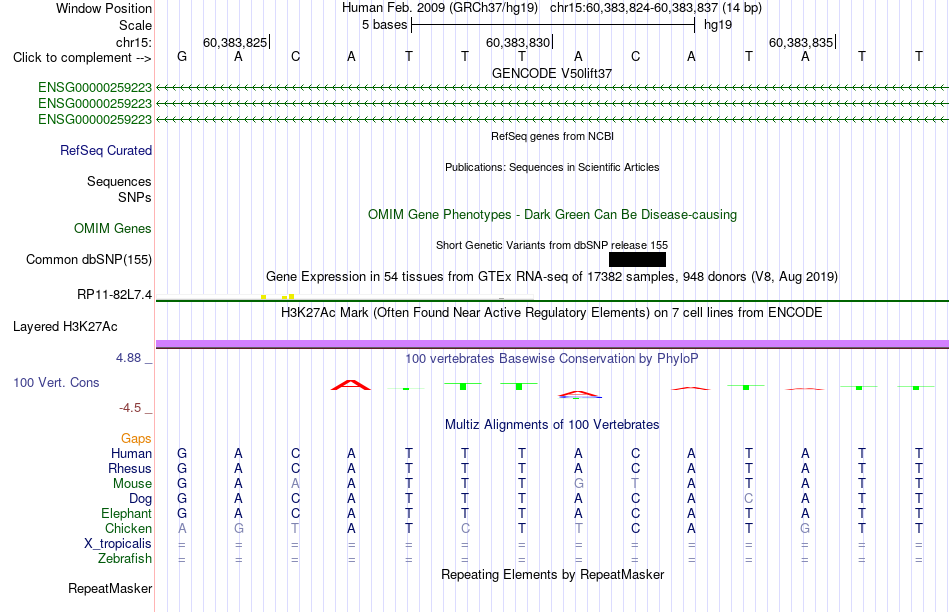This screenshot has height=612, width=950.
Task: Click the 'Layered H3K27Ac' track label
Action: point(65,327)
